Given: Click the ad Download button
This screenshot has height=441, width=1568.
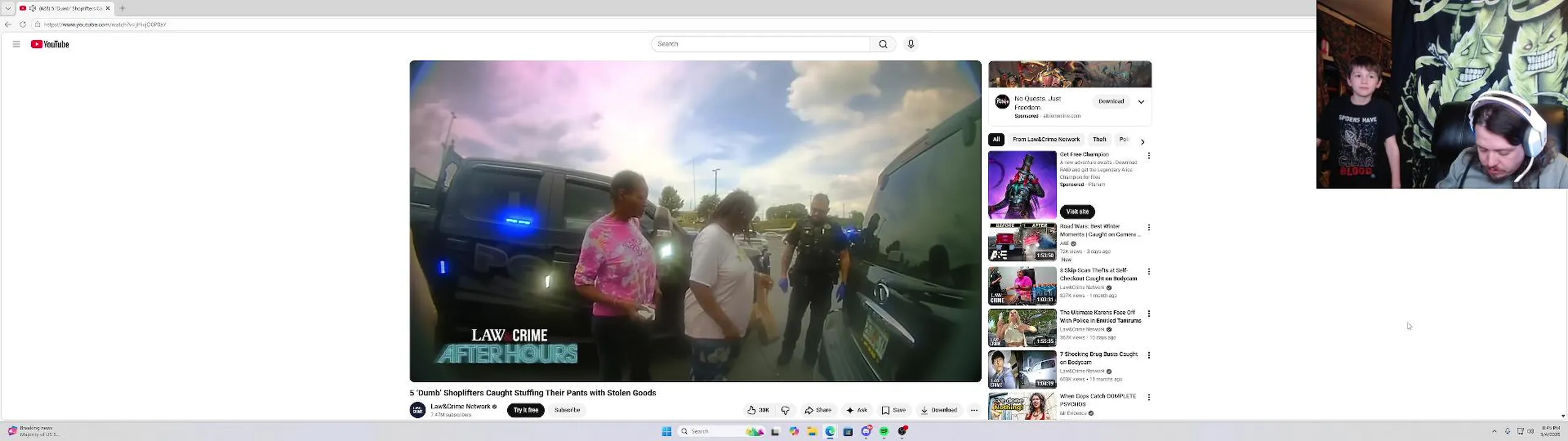Looking at the screenshot, I should (1111, 102).
